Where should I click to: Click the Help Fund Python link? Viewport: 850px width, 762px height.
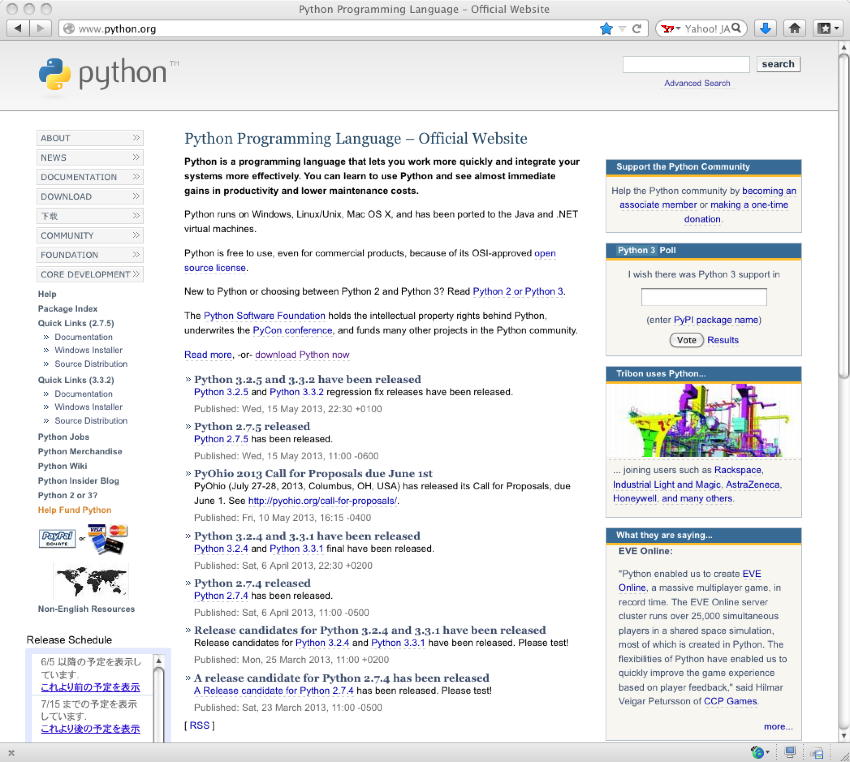tap(74, 510)
